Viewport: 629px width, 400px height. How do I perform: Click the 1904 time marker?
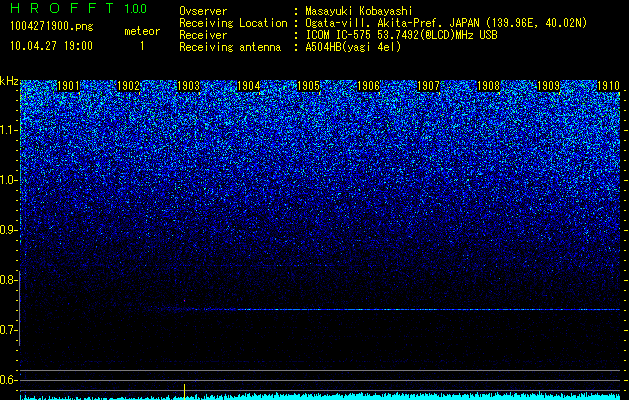tap(249, 86)
